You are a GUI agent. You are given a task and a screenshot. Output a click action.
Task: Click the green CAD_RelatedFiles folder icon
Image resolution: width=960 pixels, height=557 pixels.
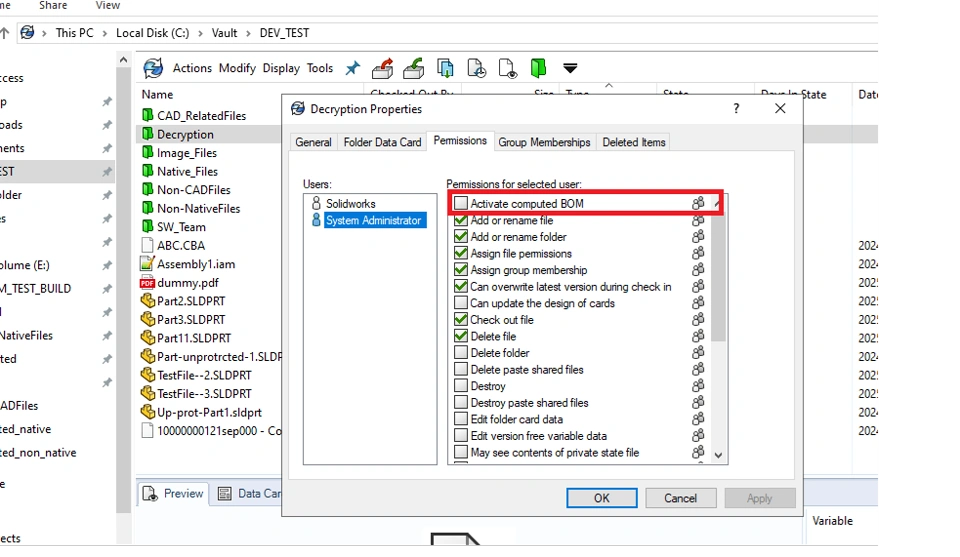[x=148, y=115]
